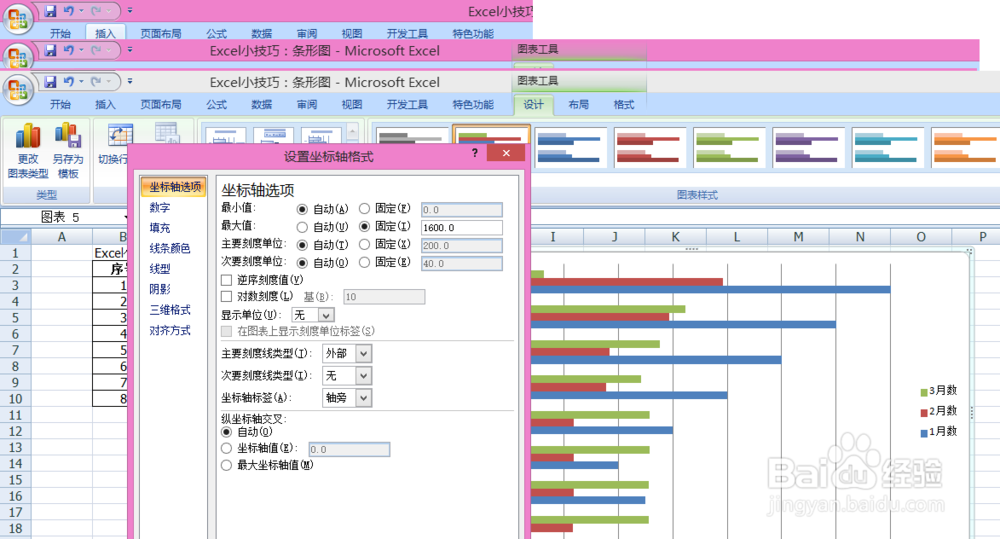The image size is (1000, 539).
Task: Click 切换行/列 icon in ribbon
Action: 119,135
